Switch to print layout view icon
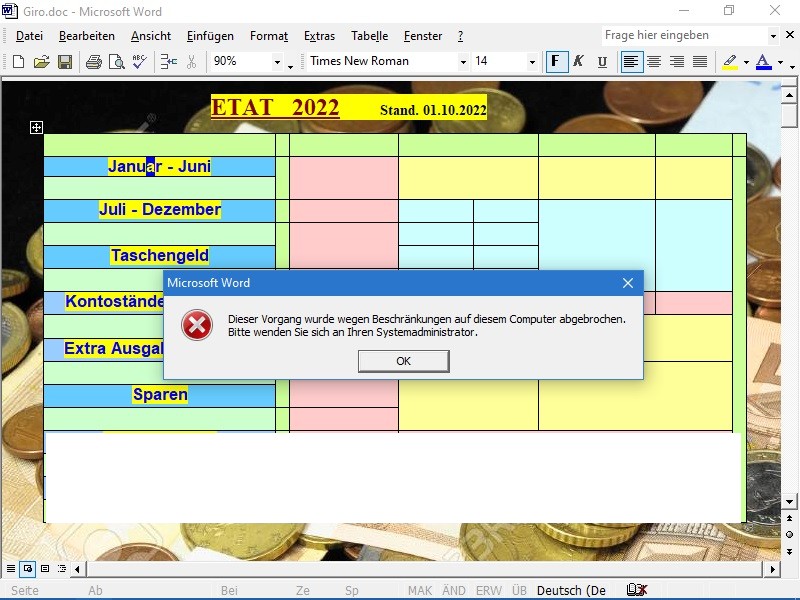The width and height of the screenshot is (800, 600). coord(45,568)
